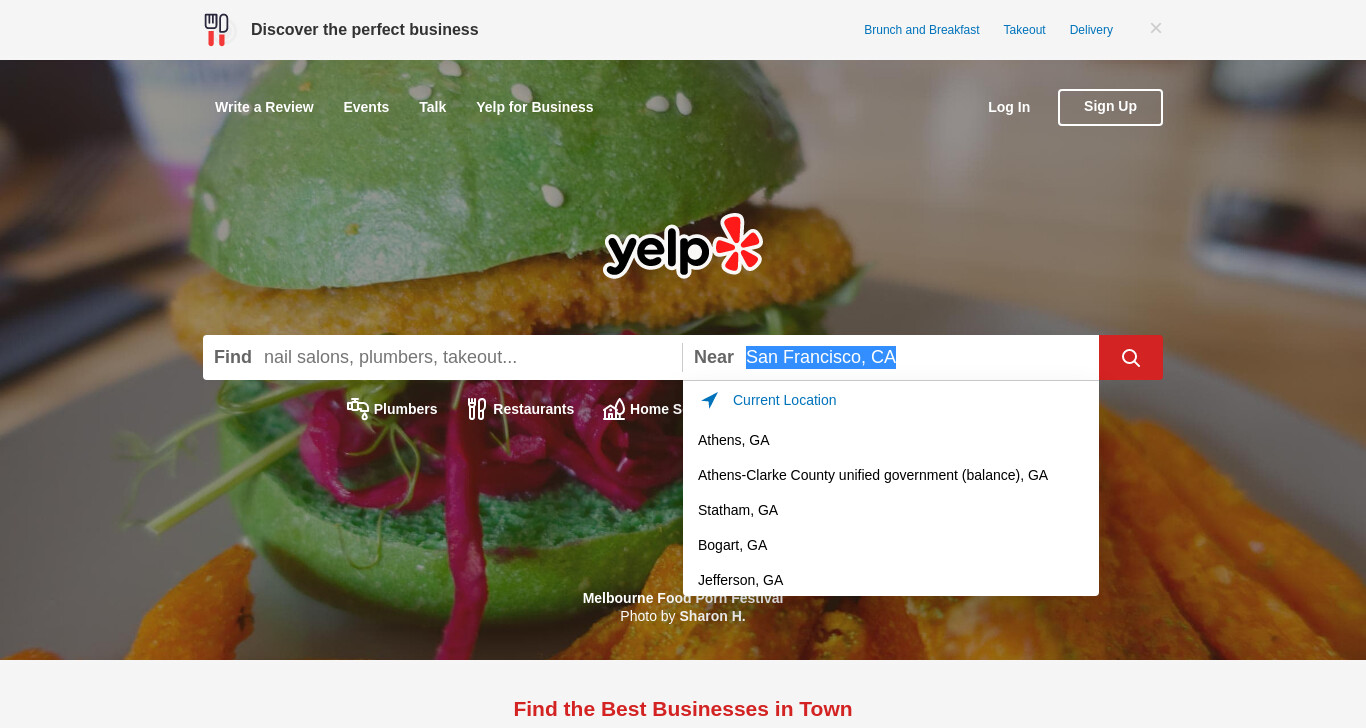The width and height of the screenshot is (1366, 728).
Task: Open the Brunch and Breakfast link
Action: tap(922, 30)
